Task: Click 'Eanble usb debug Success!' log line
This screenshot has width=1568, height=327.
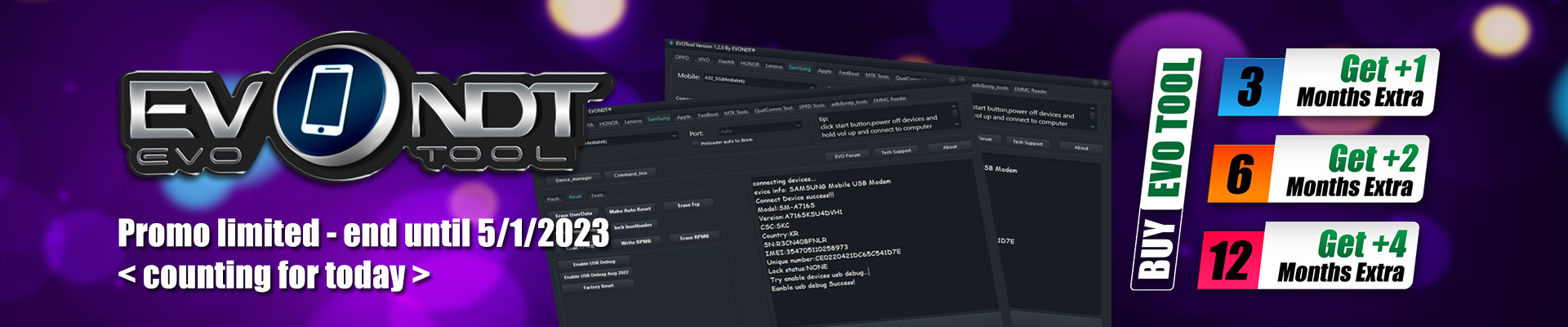Action: (x=813, y=285)
